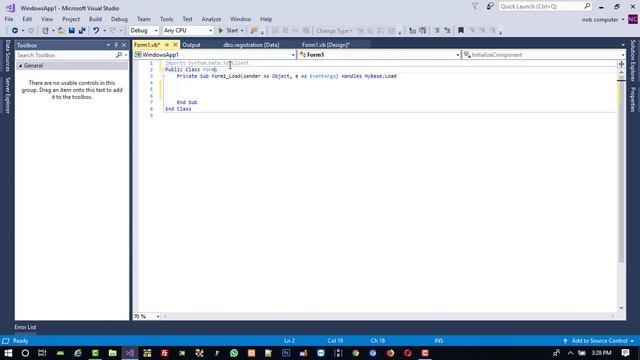Click the 'End Class' line in the code editor
The width and height of the screenshot is (640, 360).
pos(178,109)
